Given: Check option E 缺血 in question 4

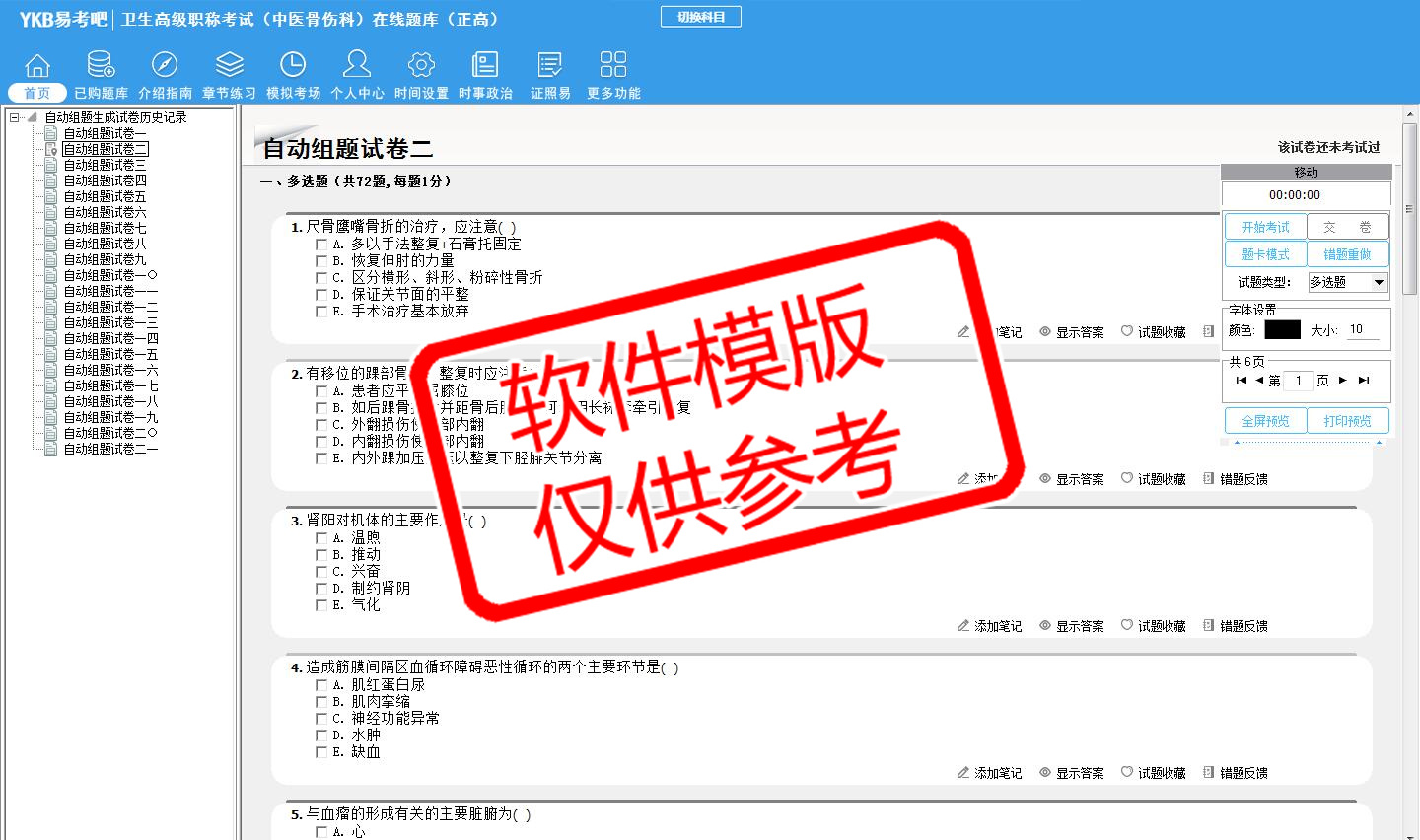Looking at the screenshot, I should [x=321, y=752].
